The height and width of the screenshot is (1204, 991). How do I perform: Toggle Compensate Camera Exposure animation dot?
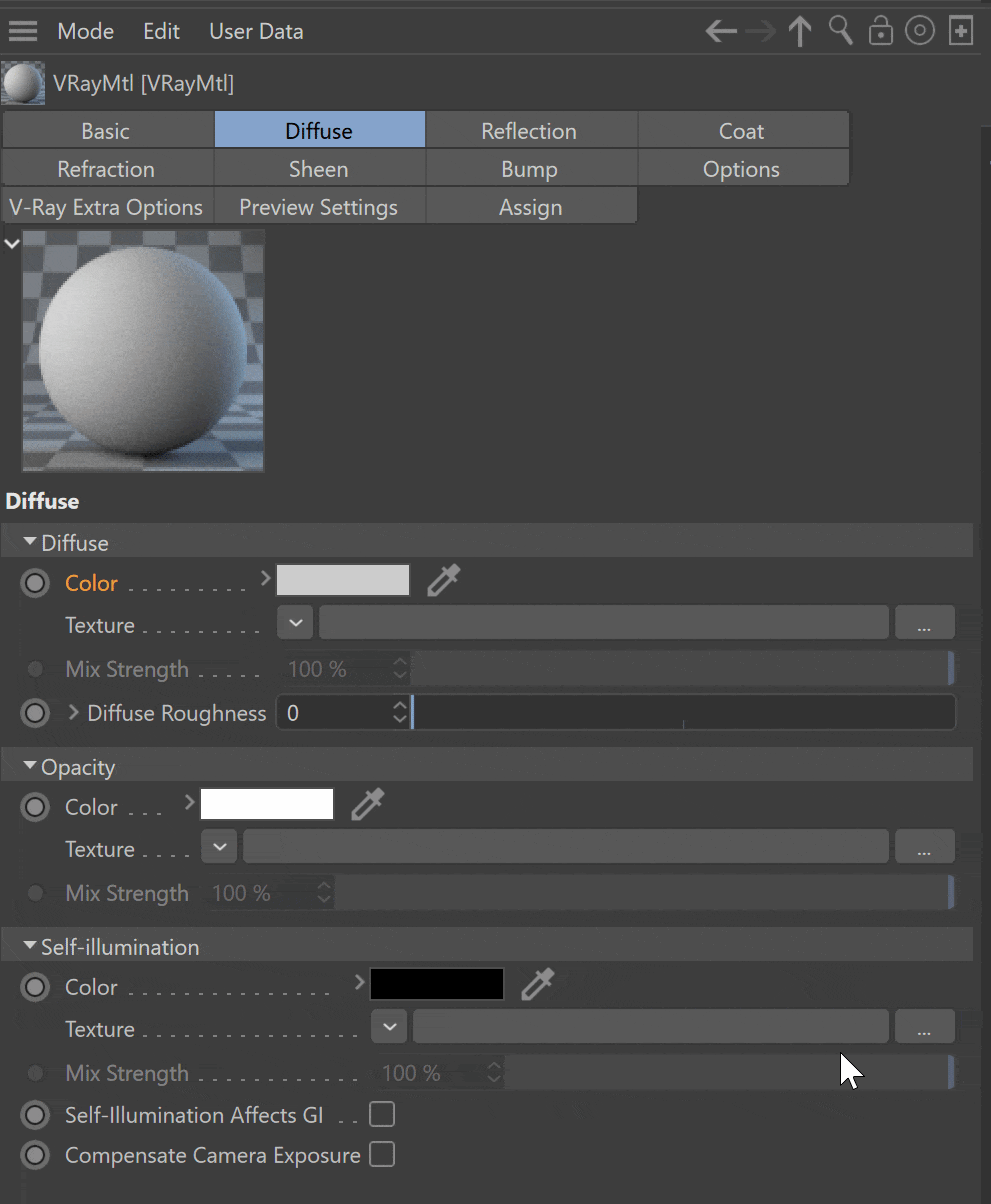click(x=35, y=1155)
